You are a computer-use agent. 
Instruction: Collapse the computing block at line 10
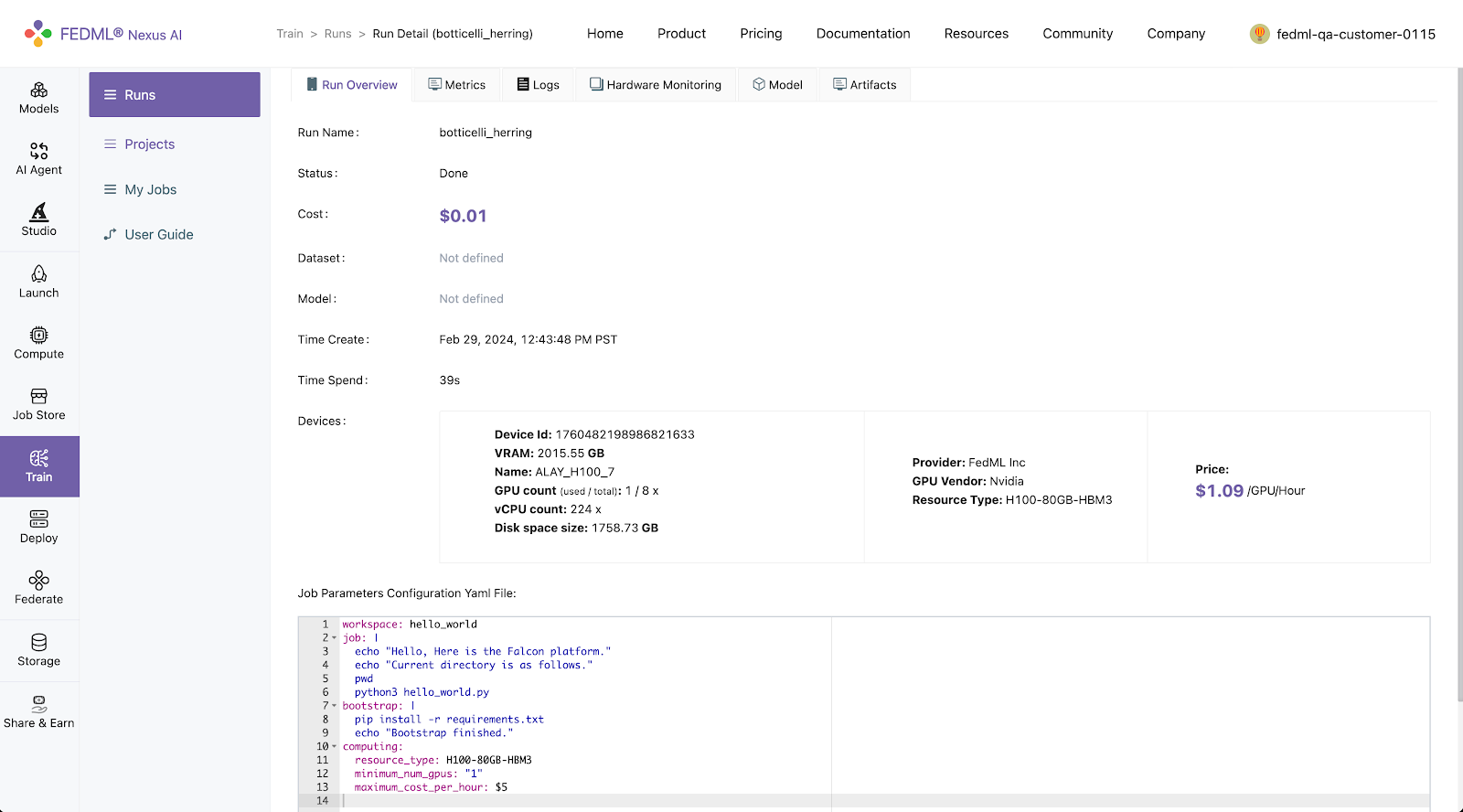[334, 746]
